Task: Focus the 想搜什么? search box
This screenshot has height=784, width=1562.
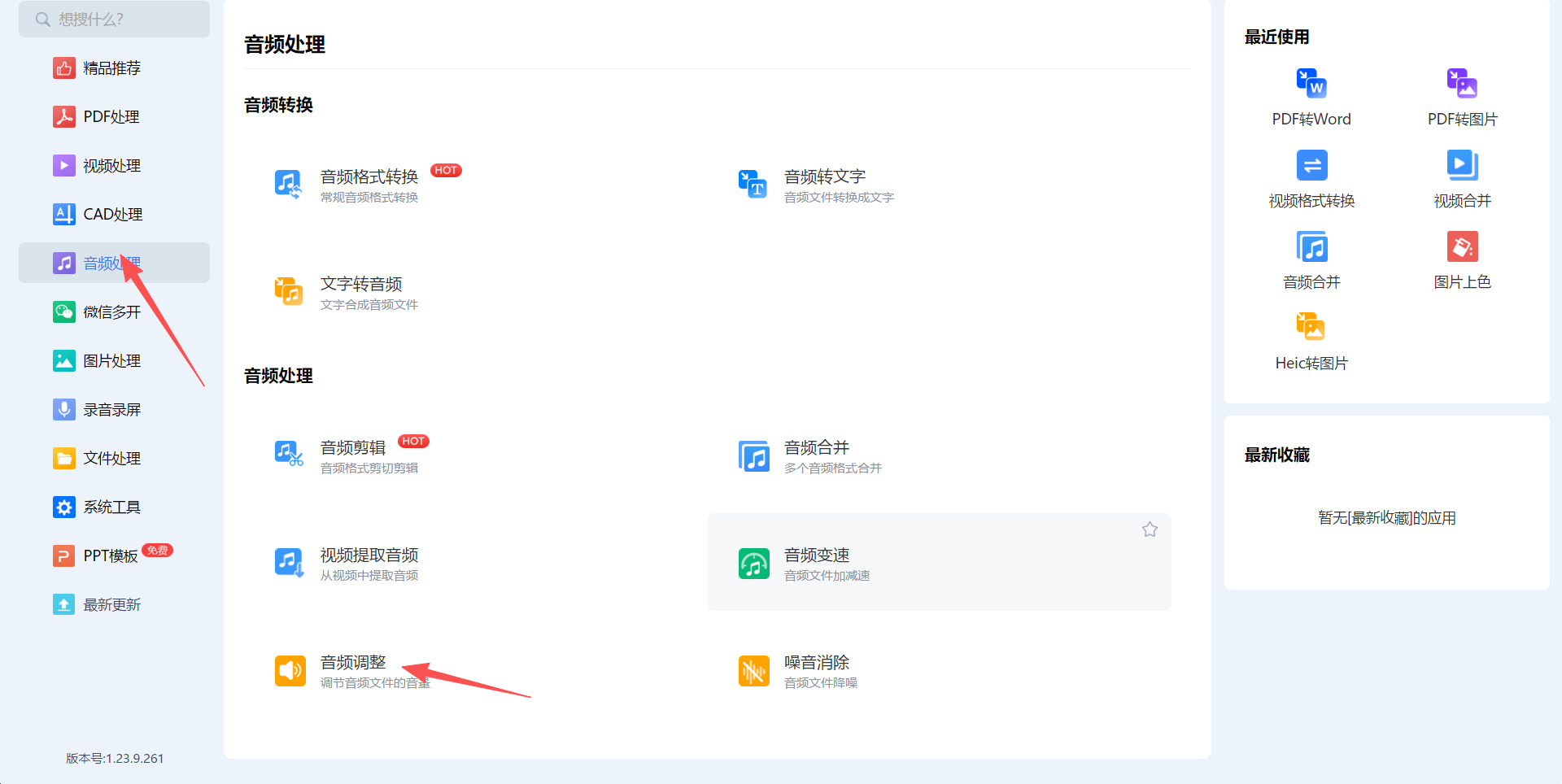Action: coord(114,19)
